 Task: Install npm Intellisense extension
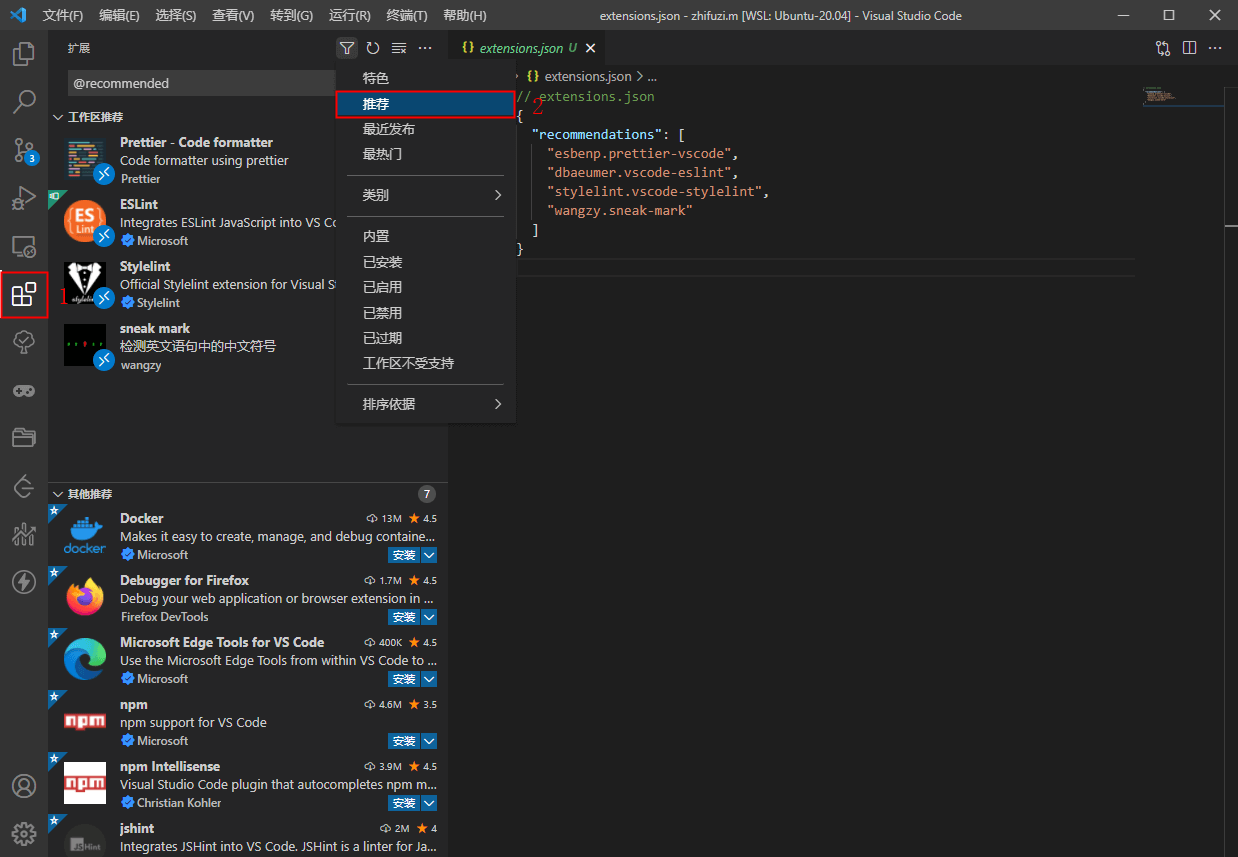coord(404,803)
